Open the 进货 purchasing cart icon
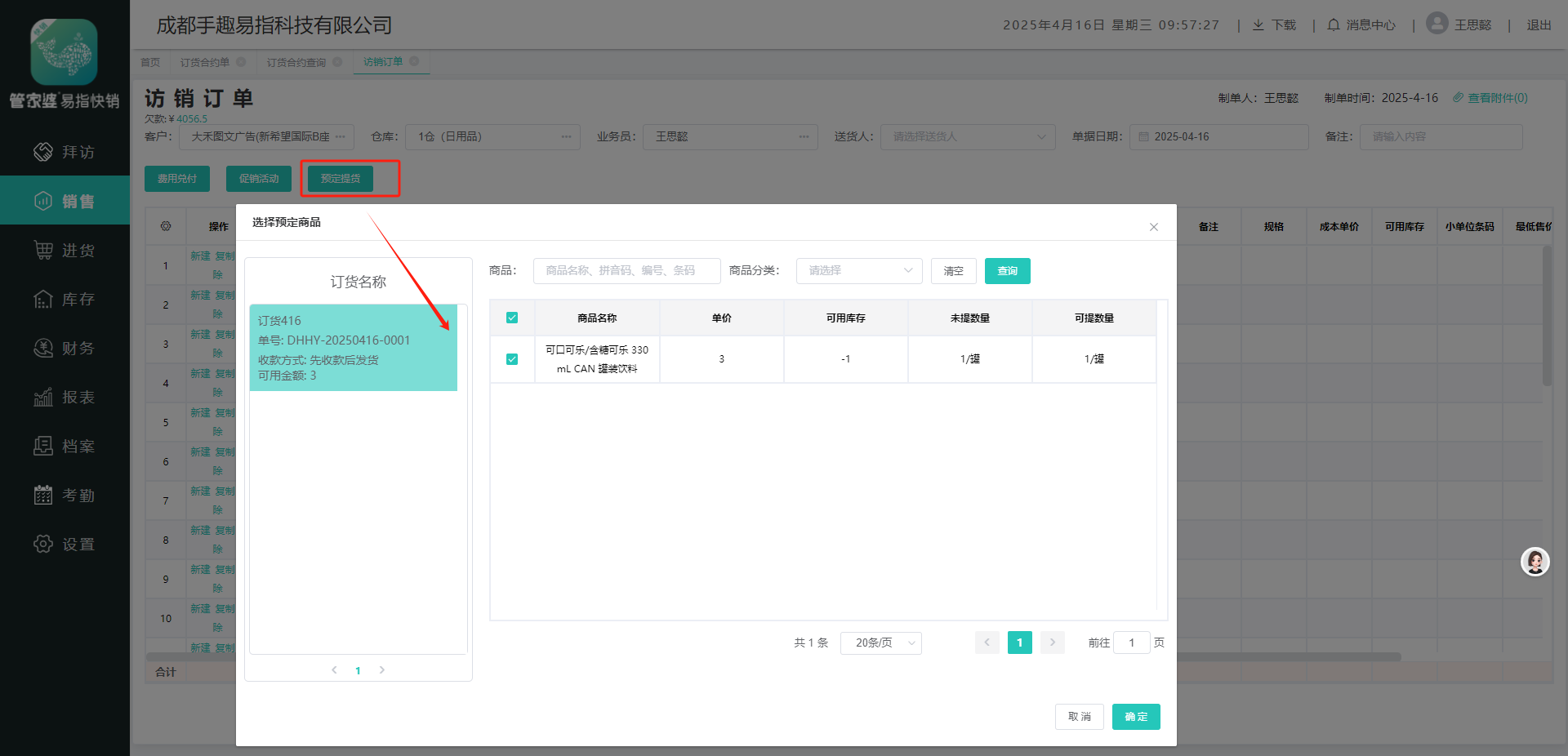The width and height of the screenshot is (1568, 756). (43, 250)
